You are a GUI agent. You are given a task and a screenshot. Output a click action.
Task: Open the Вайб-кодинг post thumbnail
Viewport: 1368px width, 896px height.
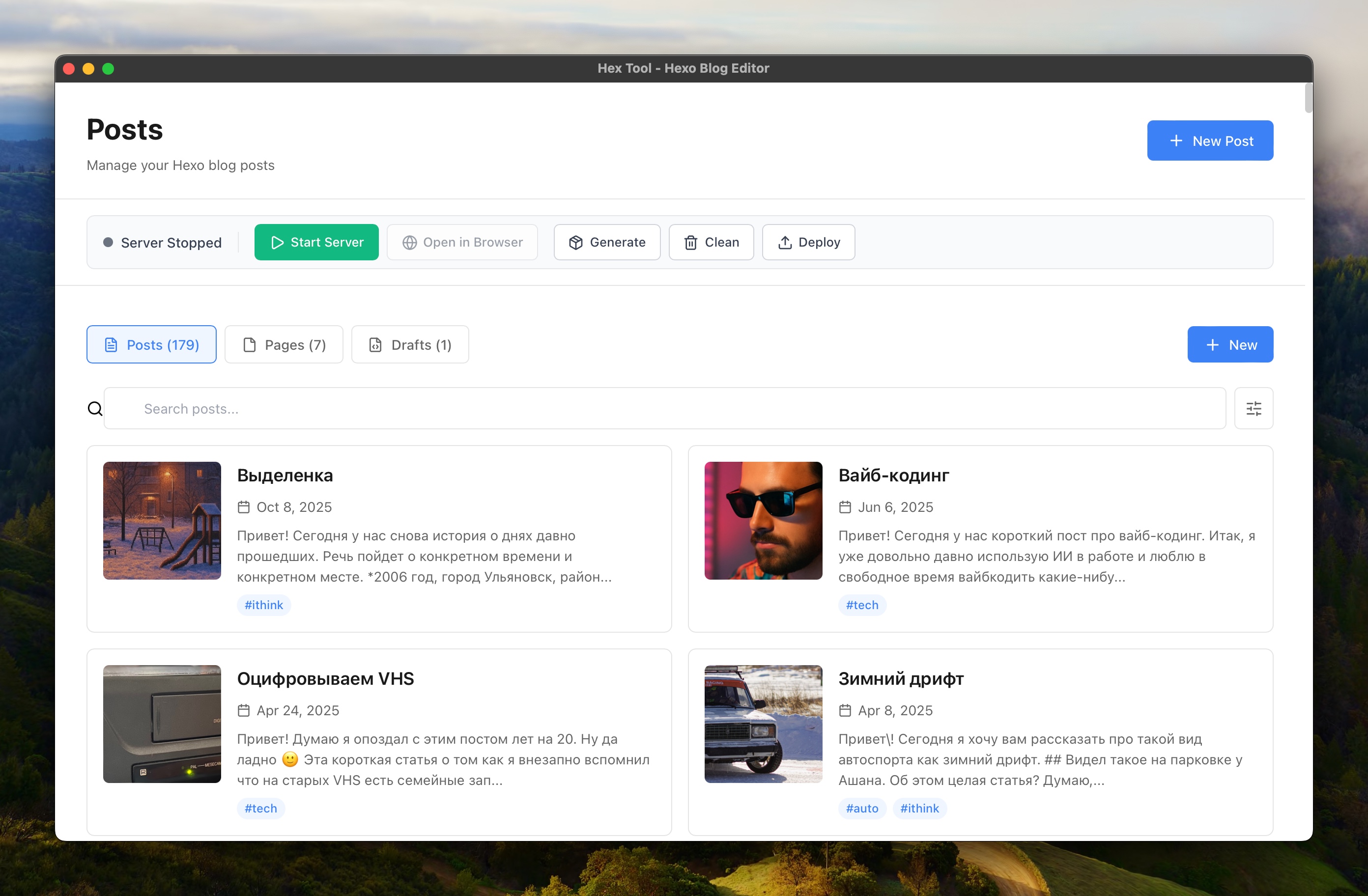click(x=763, y=520)
